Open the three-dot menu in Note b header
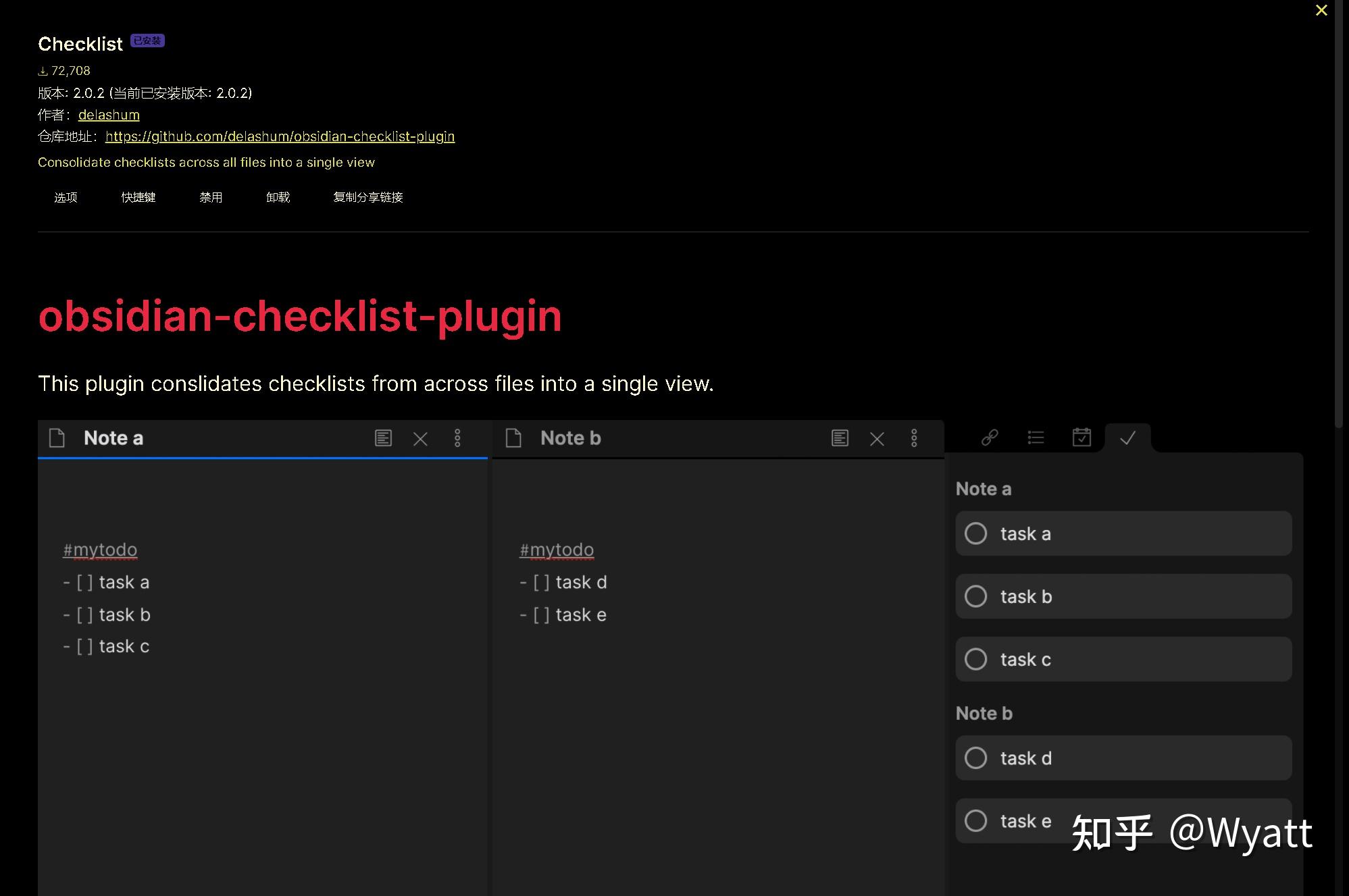Screen dimensions: 1349x896 coord(914,438)
